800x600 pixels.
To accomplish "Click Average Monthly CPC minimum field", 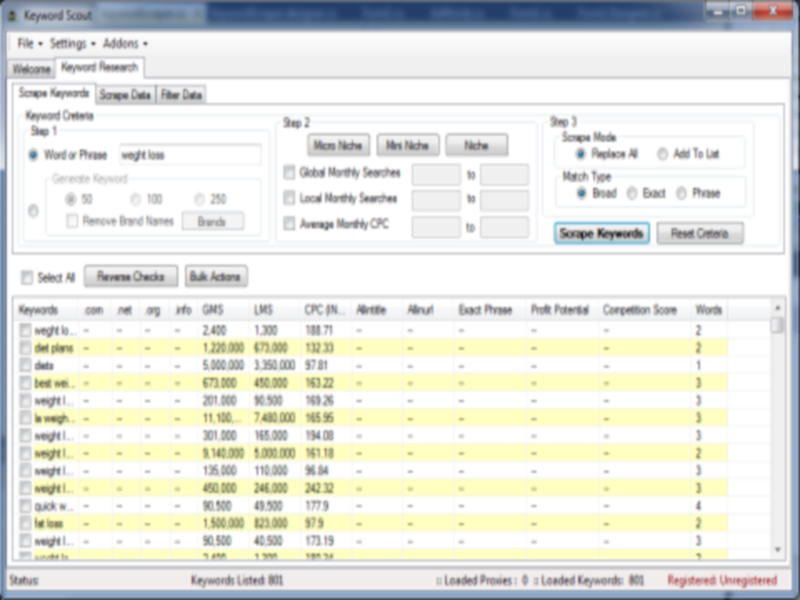I will click(x=436, y=227).
